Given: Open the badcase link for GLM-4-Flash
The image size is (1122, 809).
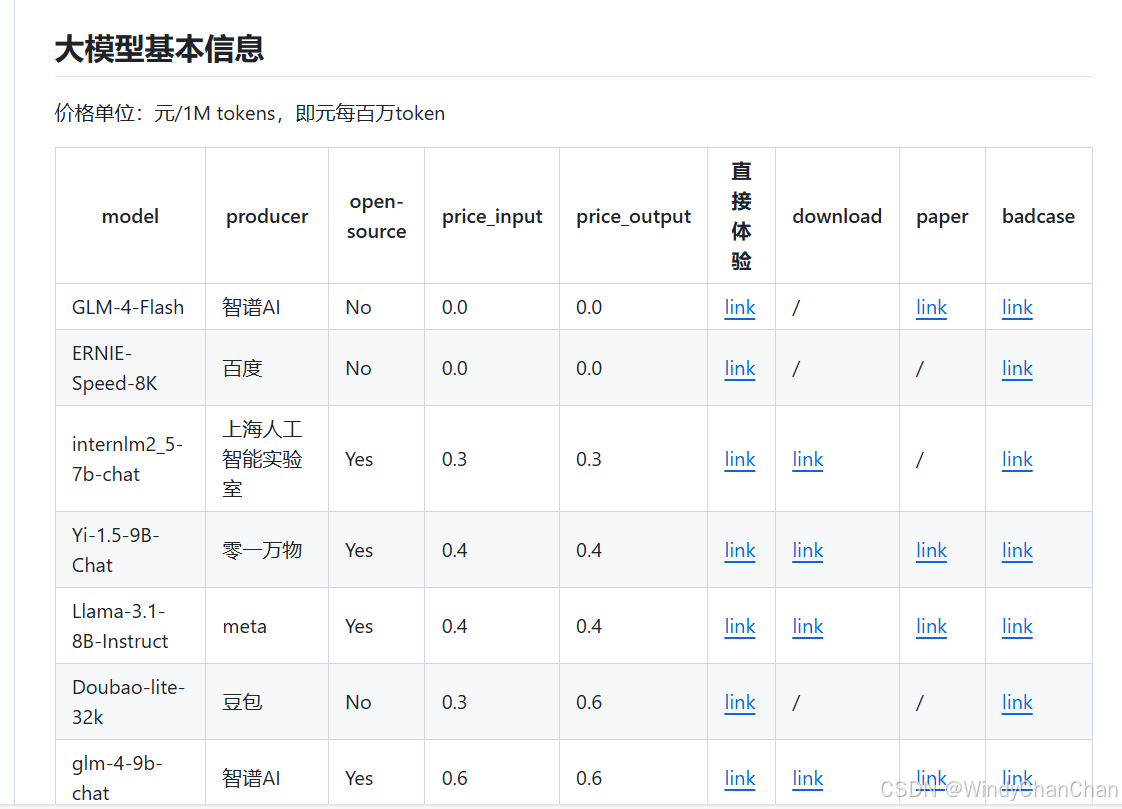Looking at the screenshot, I should pos(1017,308).
